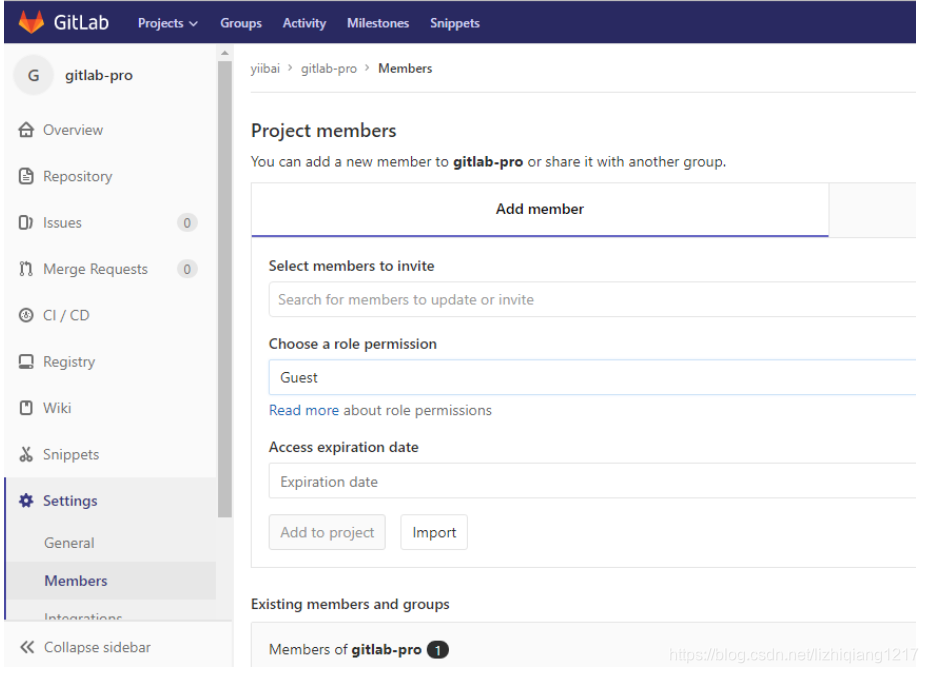Screen dimensions: 928x673
Task: Open Milestones in top navigation
Action: (378, 23)
